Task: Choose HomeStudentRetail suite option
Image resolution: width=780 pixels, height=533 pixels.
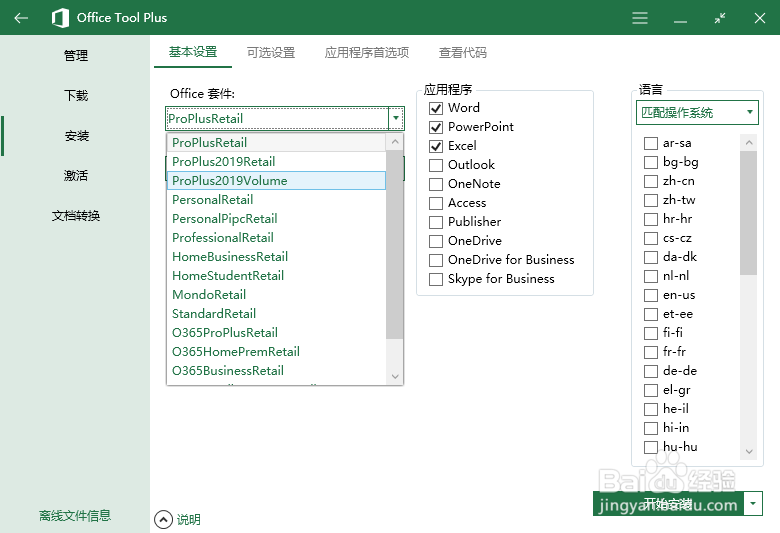Action: 276,276
